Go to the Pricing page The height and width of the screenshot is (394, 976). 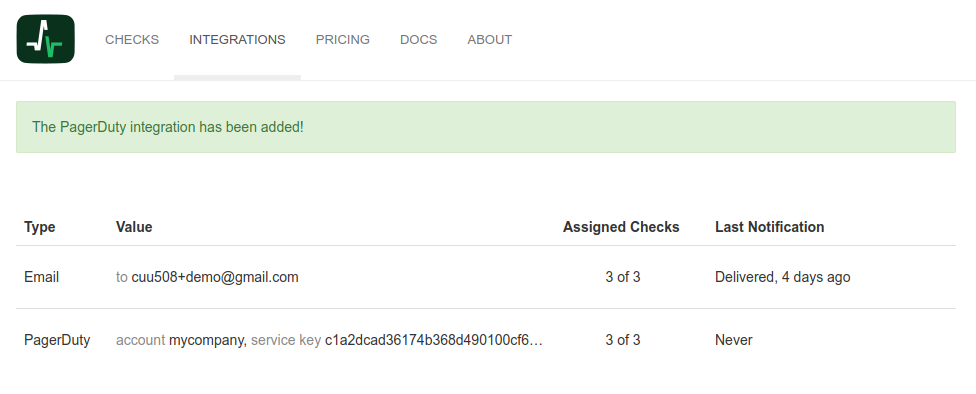pyautogui.click(x=342, y=40)
